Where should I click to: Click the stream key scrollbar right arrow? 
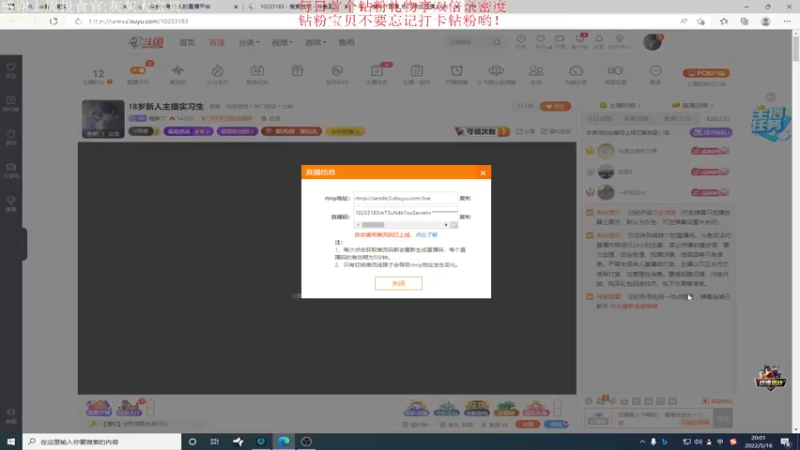(446, 225)
